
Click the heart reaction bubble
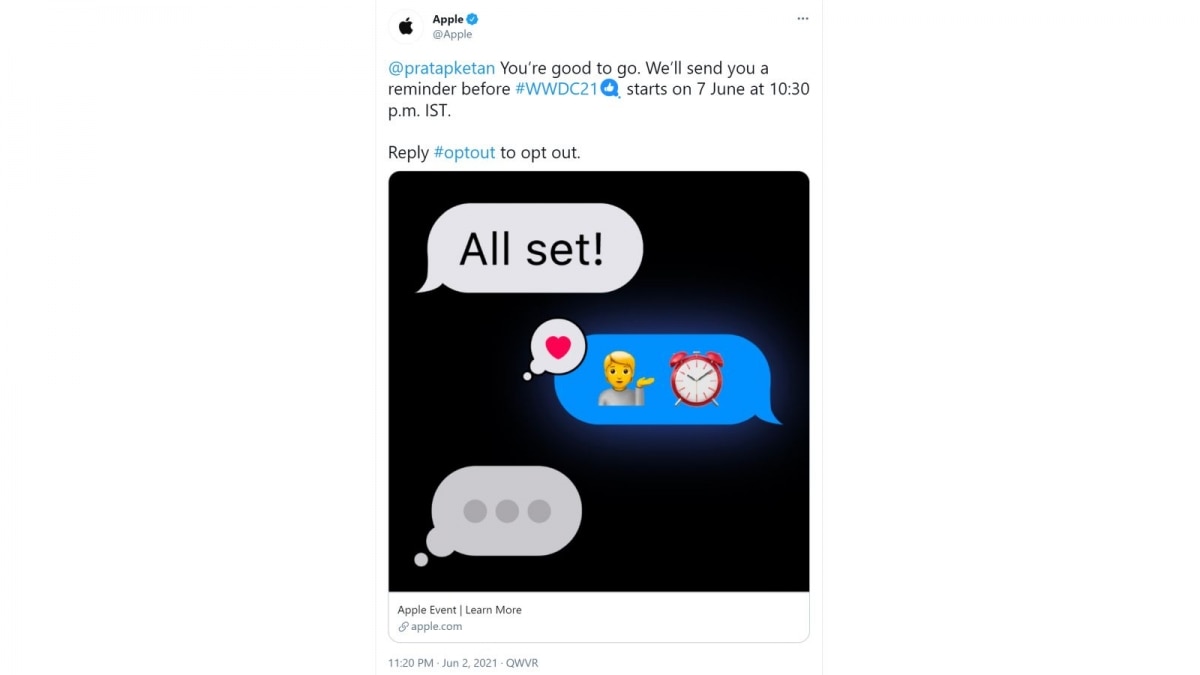pos(558,347)
